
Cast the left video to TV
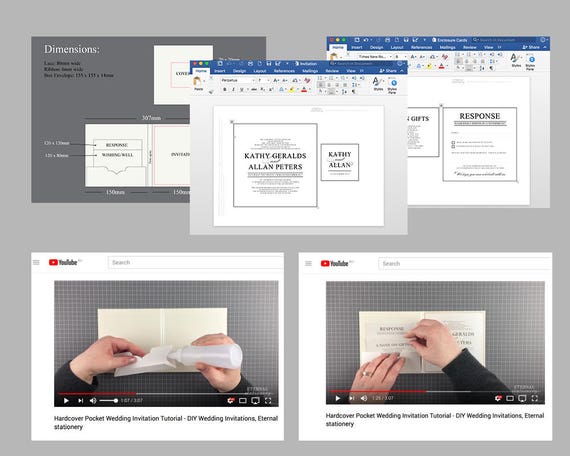click(256, 400)
